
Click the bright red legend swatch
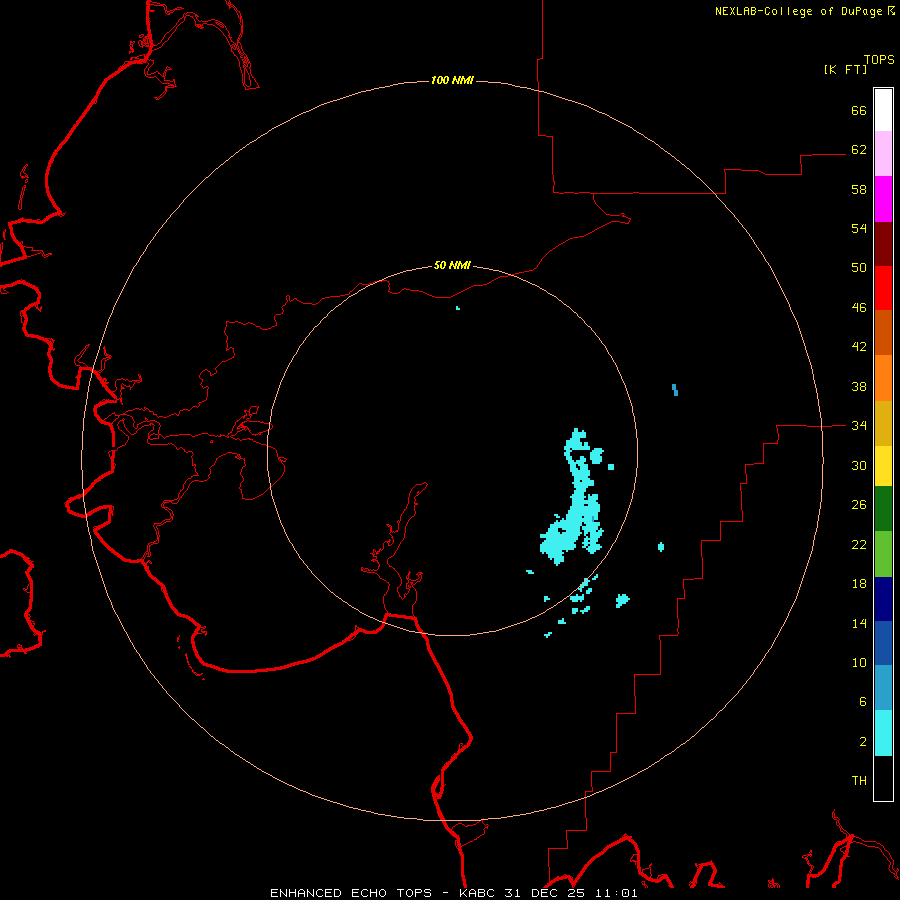(883, 288)
